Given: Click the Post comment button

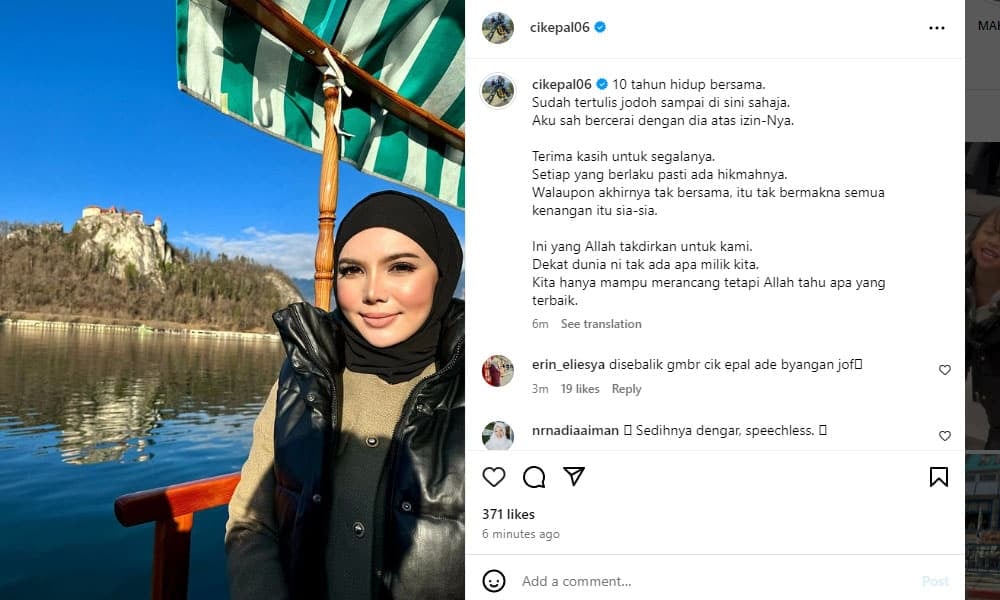Looking at the screenshot, I should [x=935, y=581].
